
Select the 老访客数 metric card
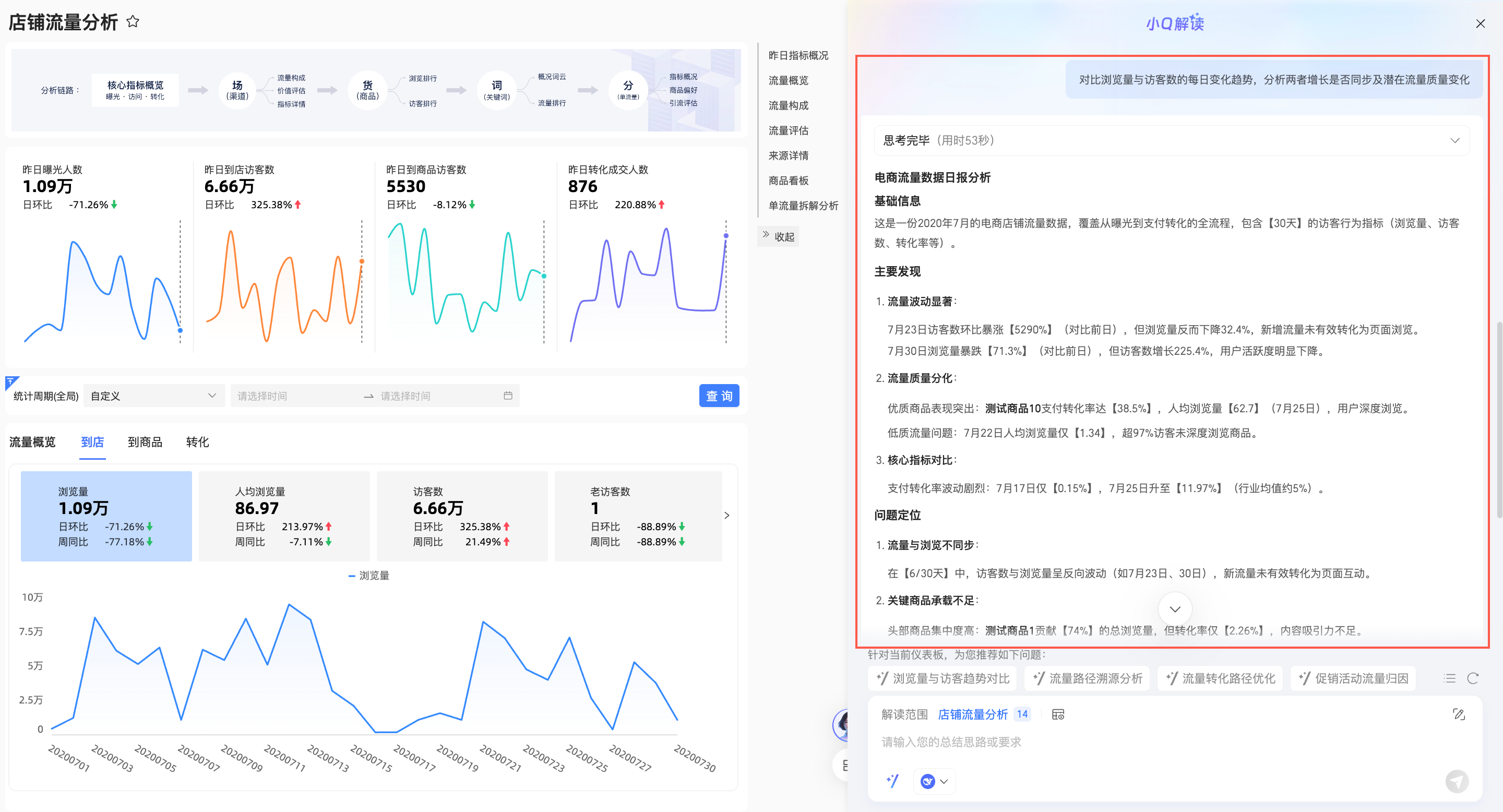[x=638, y=516]
